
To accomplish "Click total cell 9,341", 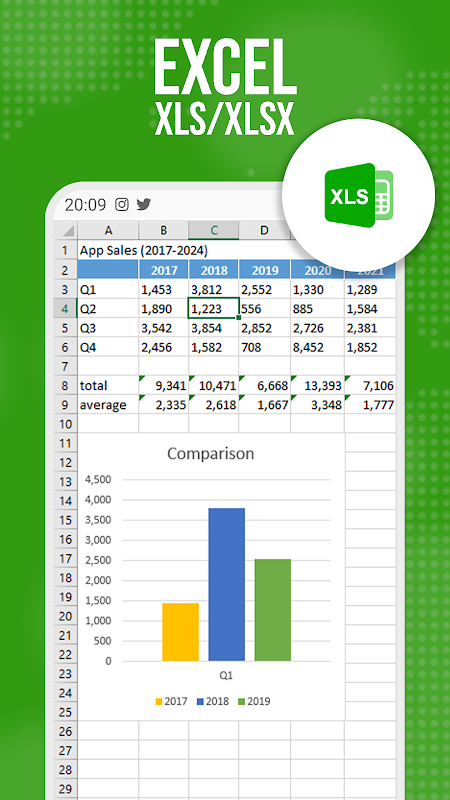I will tap(163, 385).
